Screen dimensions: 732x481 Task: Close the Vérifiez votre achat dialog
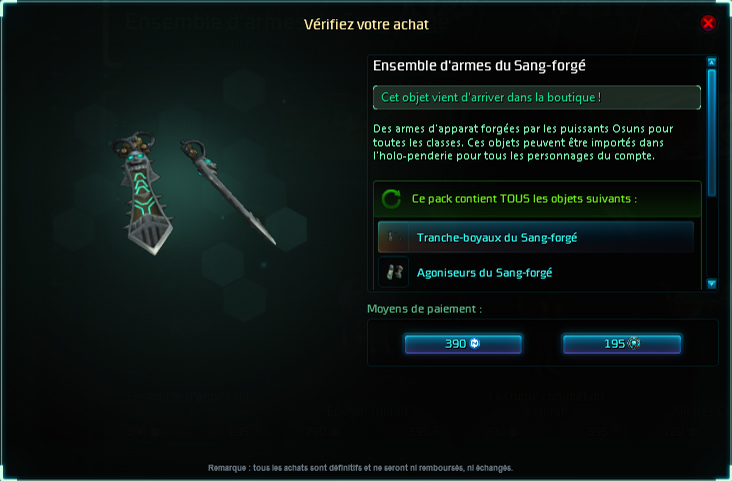(x=708, y=22)
